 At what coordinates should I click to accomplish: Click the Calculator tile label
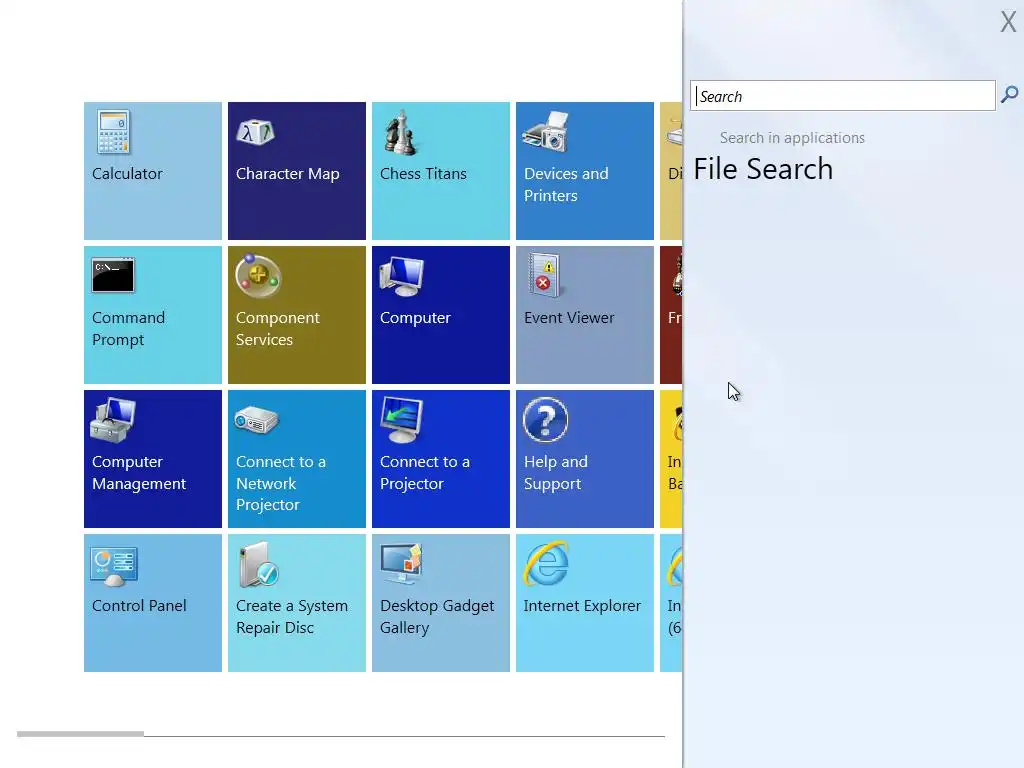[x=127, y=174]
